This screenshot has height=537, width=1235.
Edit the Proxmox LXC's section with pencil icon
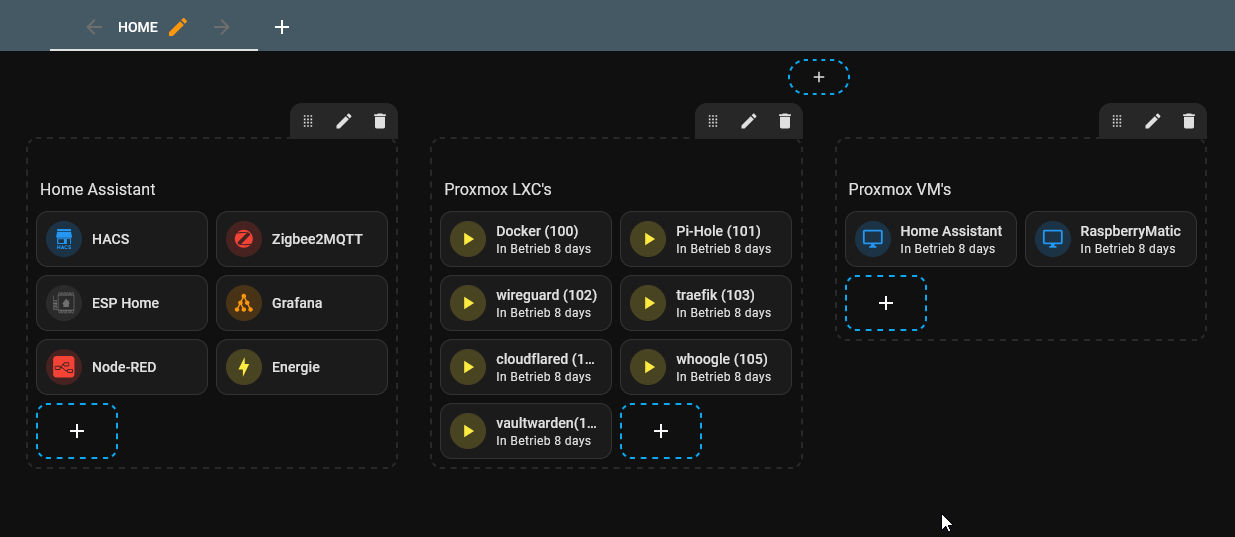[749, 121]
